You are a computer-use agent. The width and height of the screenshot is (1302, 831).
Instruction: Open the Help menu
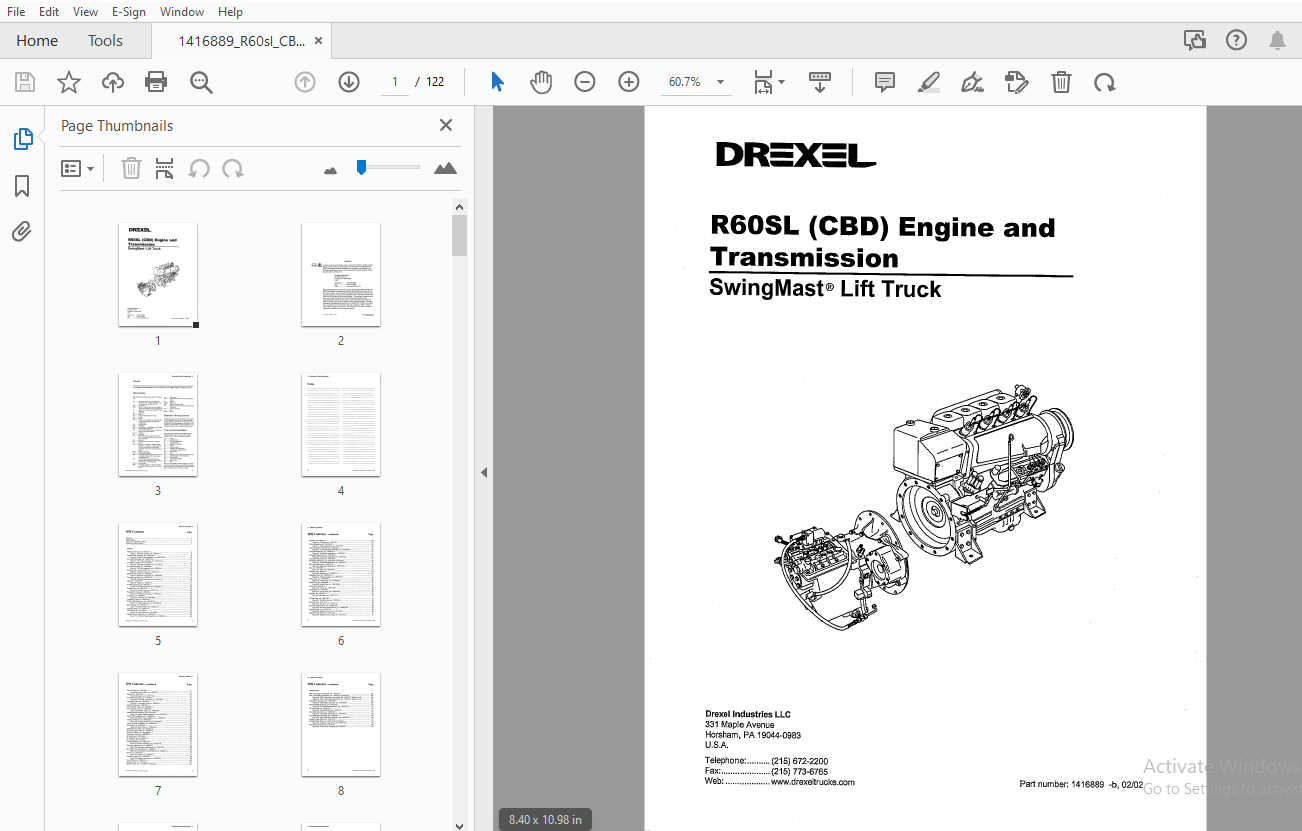click(230, 12)
